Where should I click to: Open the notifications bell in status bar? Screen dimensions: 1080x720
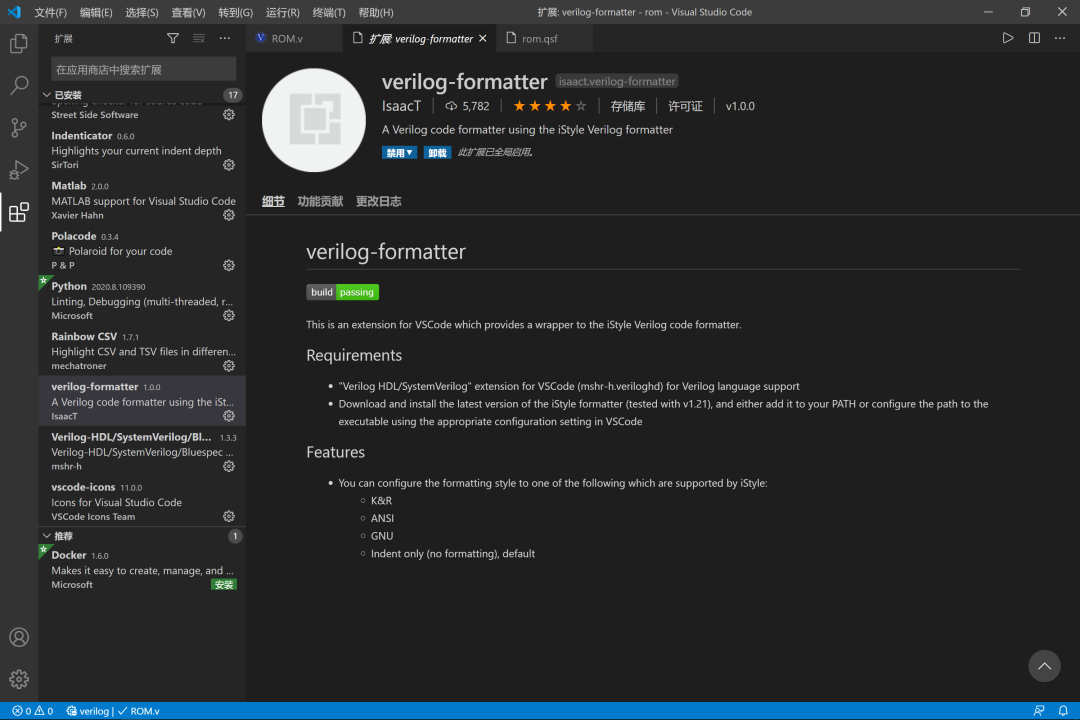pos(1063,711)
